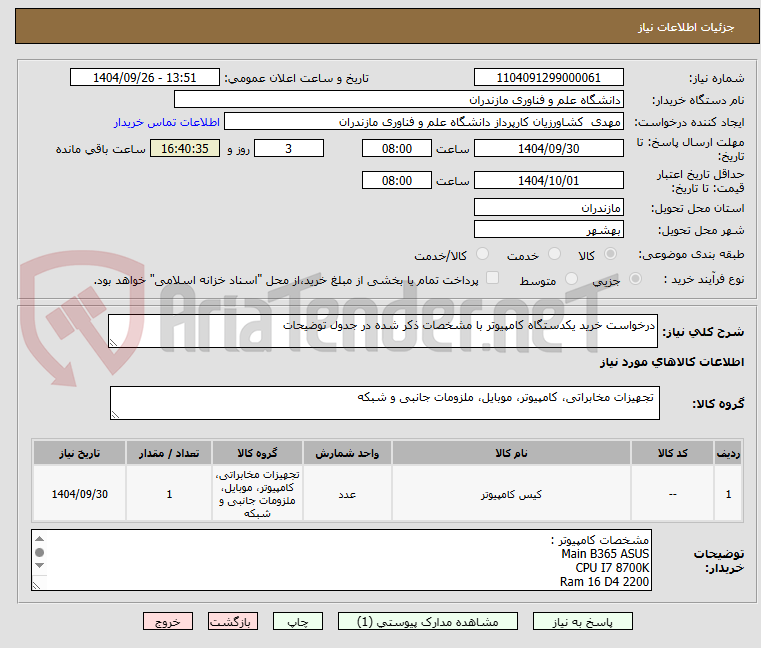This screenshot has height=648, width=761.
Task: Click the announcement date 1404/09/26 field
Action: coord(145,78)
